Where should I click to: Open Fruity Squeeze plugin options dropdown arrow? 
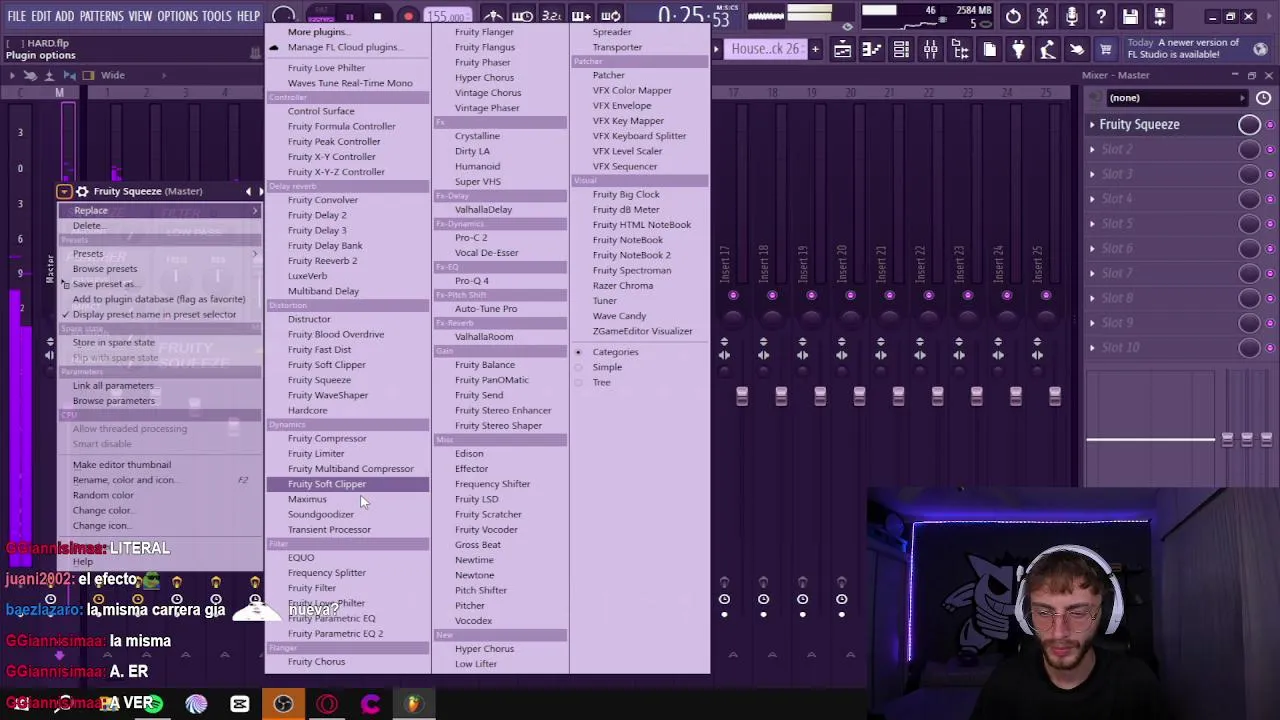click(64, 191)
